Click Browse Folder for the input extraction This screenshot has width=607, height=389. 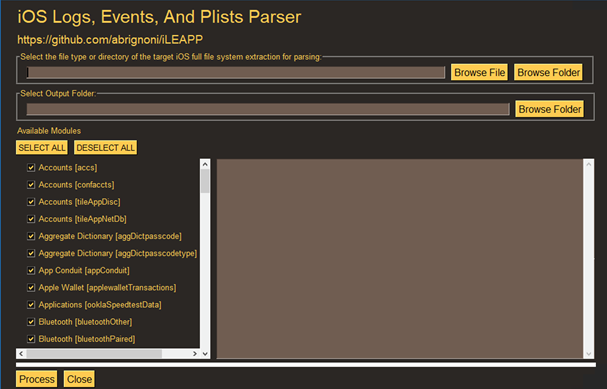click(x=548, y=72)
